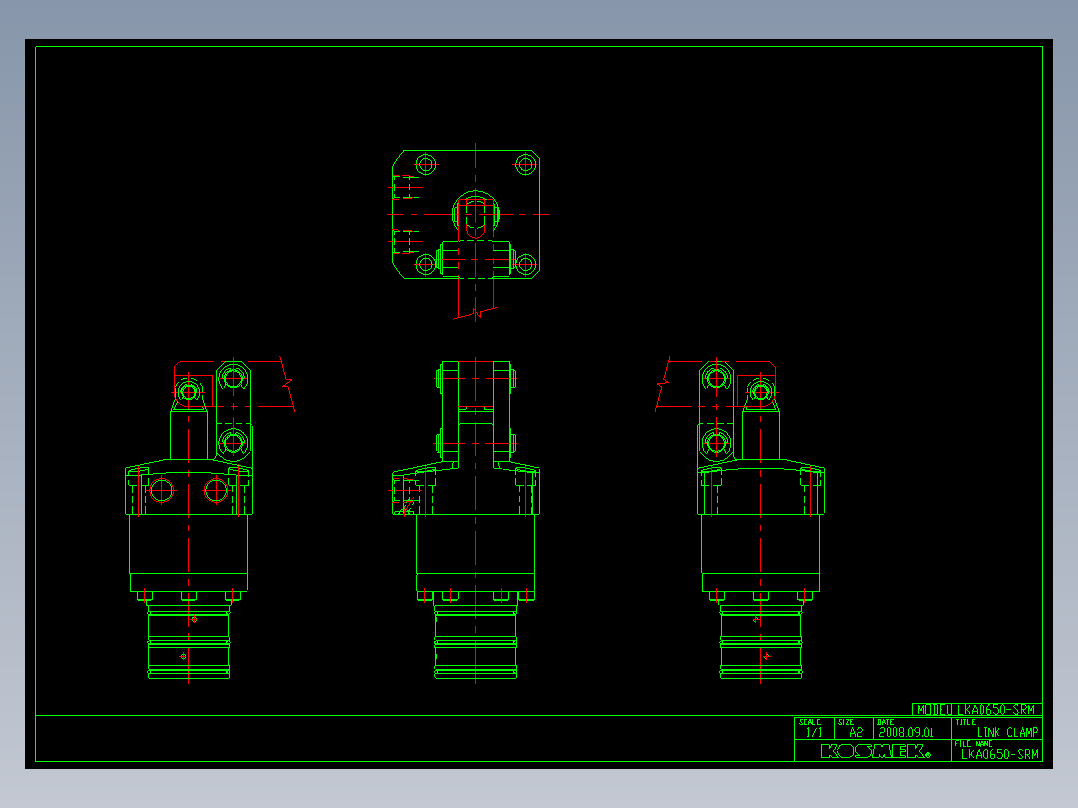Click the "TITLE" heading label
The image size is (1078, 808).
click(x=965, y=722)
